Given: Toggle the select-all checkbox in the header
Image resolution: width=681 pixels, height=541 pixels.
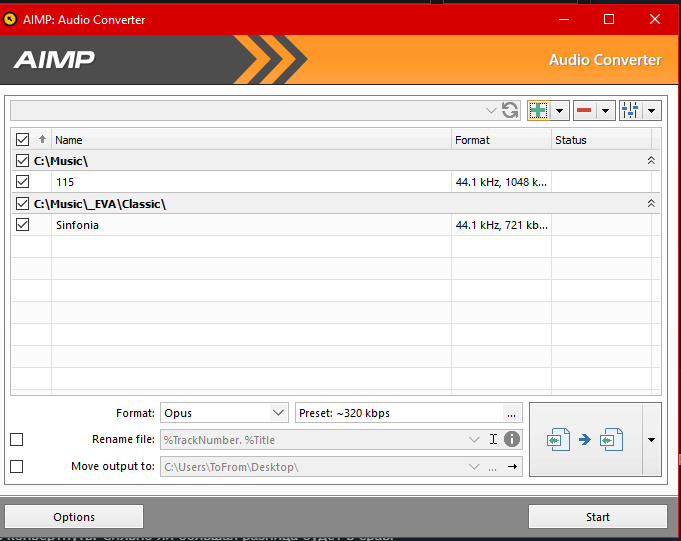Looking at the screenshot, I should click(22, 140).
